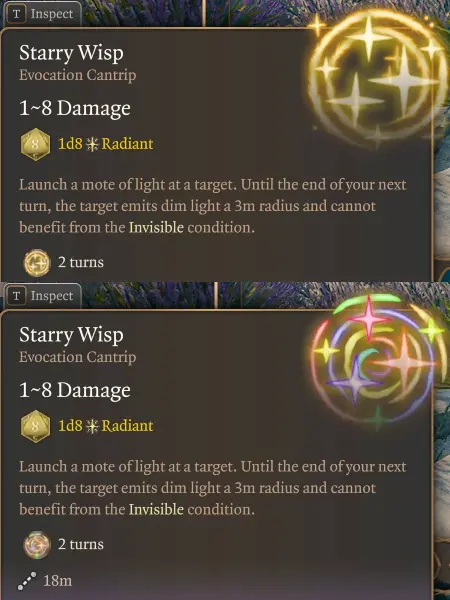The height and width of the screenshot is (600, 450).
Task: Click the radiant damage symbol in bottom tooltip
Action: point(92,427)
